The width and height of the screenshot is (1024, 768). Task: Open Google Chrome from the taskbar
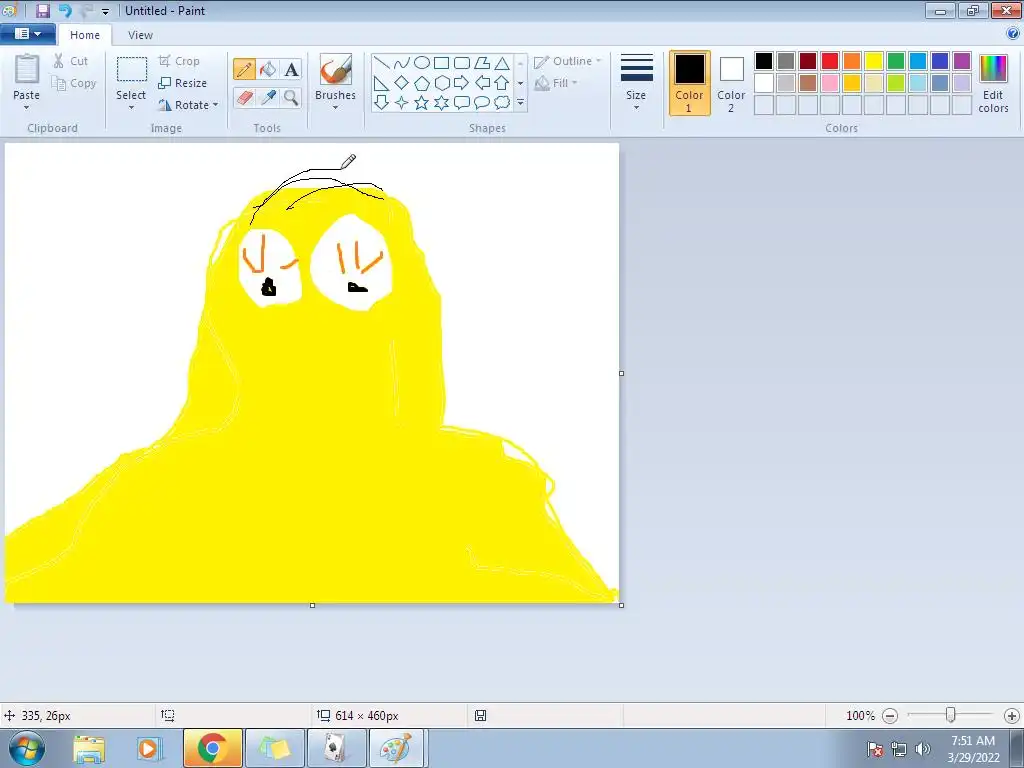[212, 748]
